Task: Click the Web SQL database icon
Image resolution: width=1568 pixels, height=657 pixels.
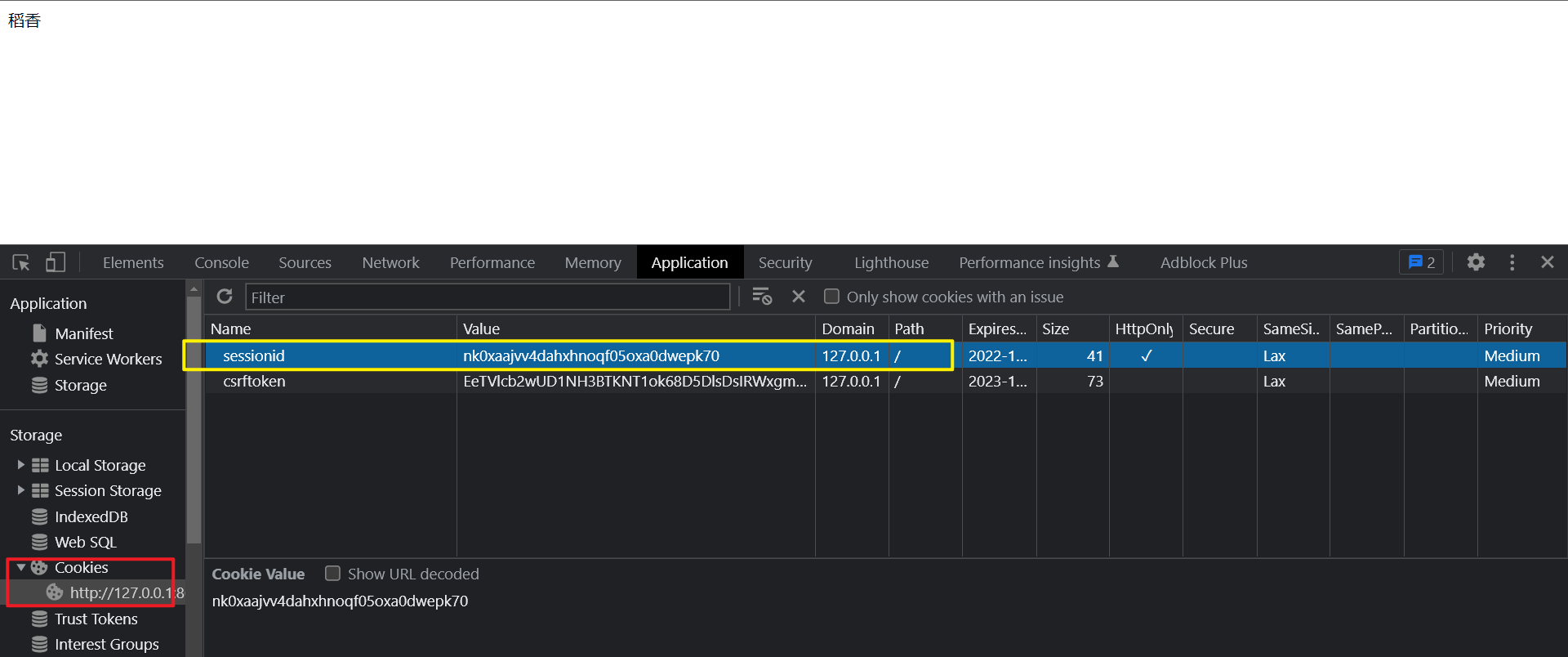Action: pyautogui.click(x=39, y=542)
